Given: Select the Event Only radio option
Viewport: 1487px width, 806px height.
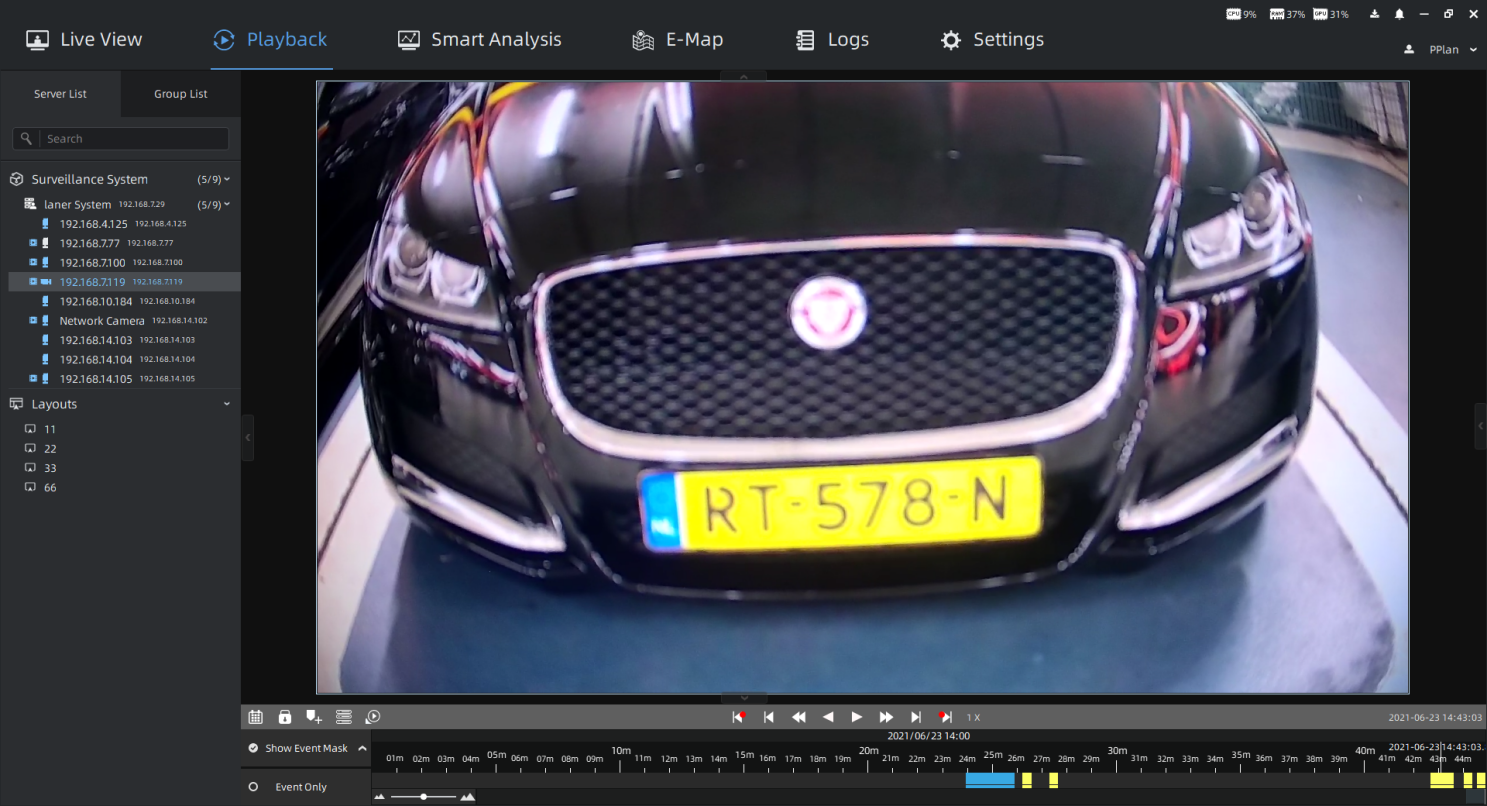Looking at the screenshot, I should (x=253, y=787).
